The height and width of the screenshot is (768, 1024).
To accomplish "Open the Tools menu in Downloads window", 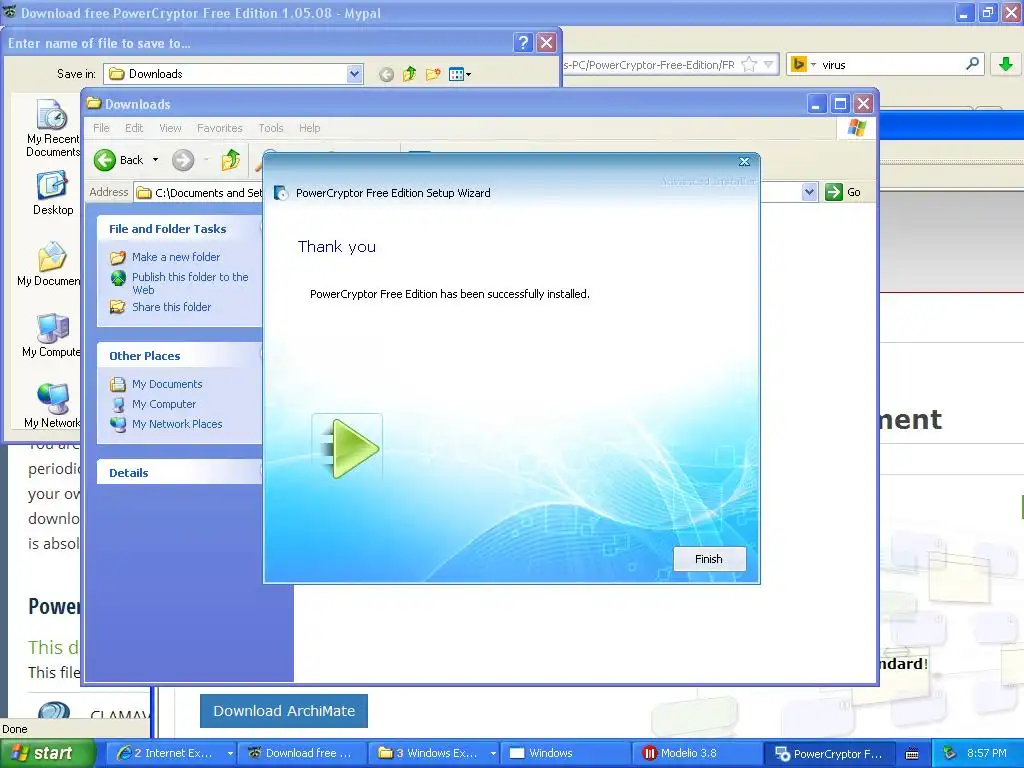I will pos(270,128).
